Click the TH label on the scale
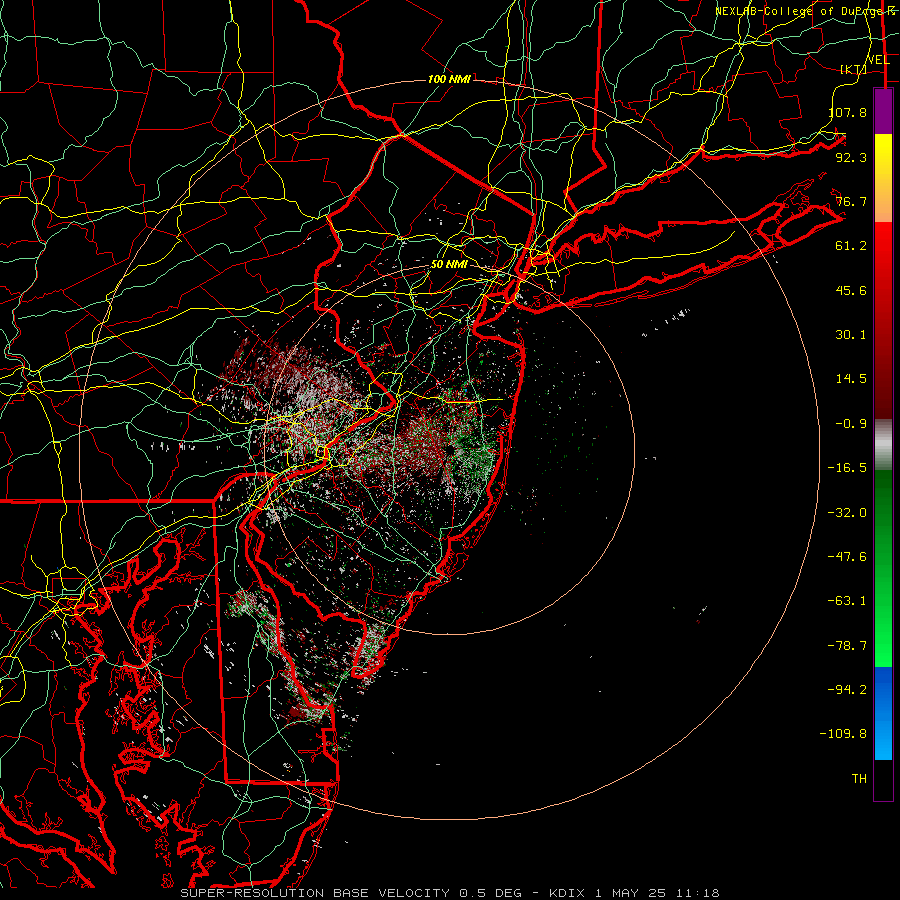This screenshot has width=900, height=900. point(859,779)
